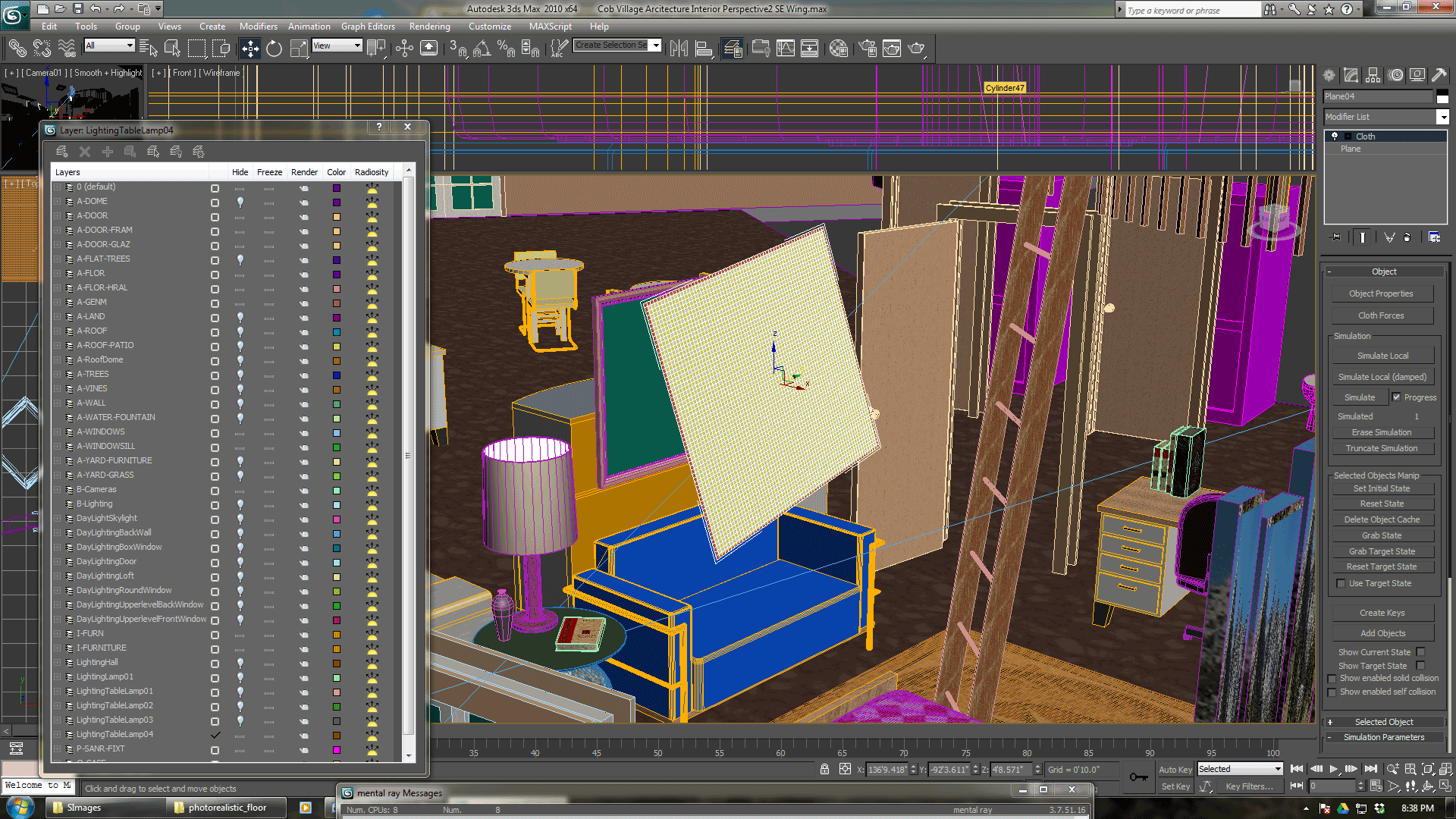1456x819 pixels.
Task: Enable Show enabled self collision checkbox
Action: 1332,692
